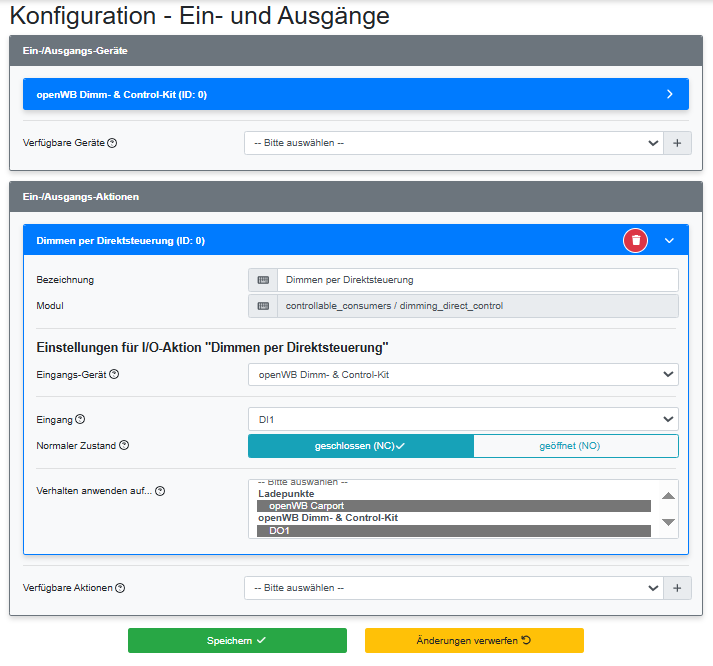This screenshot has width=713, height=666.
Task: Delete the Dimmen per Direktsteuerung action
Action: 635,240
